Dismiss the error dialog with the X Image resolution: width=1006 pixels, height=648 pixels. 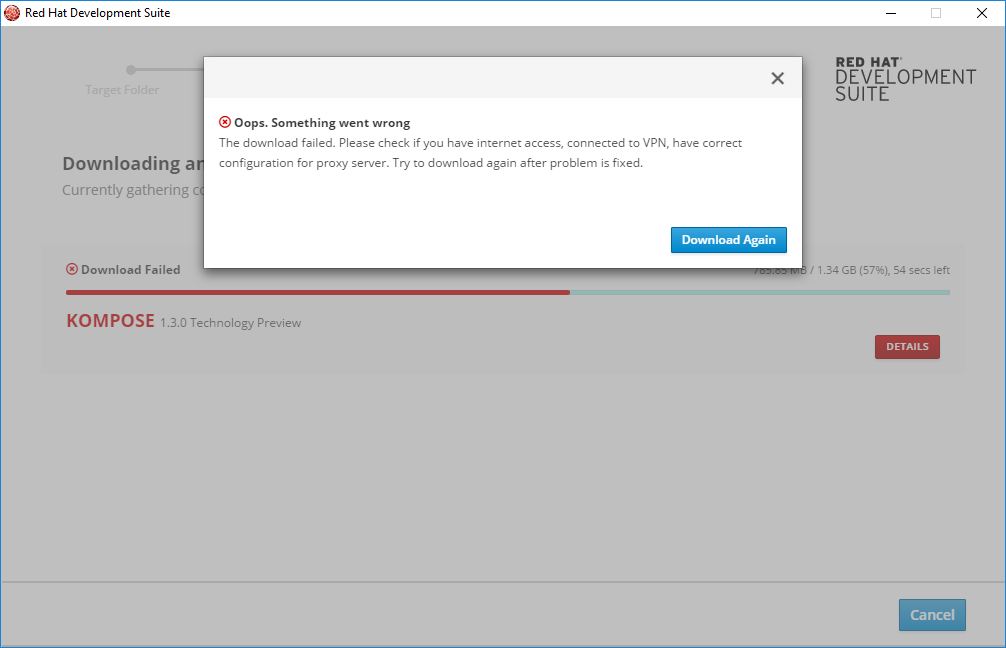pyautogui.click(x=777, y=77)
